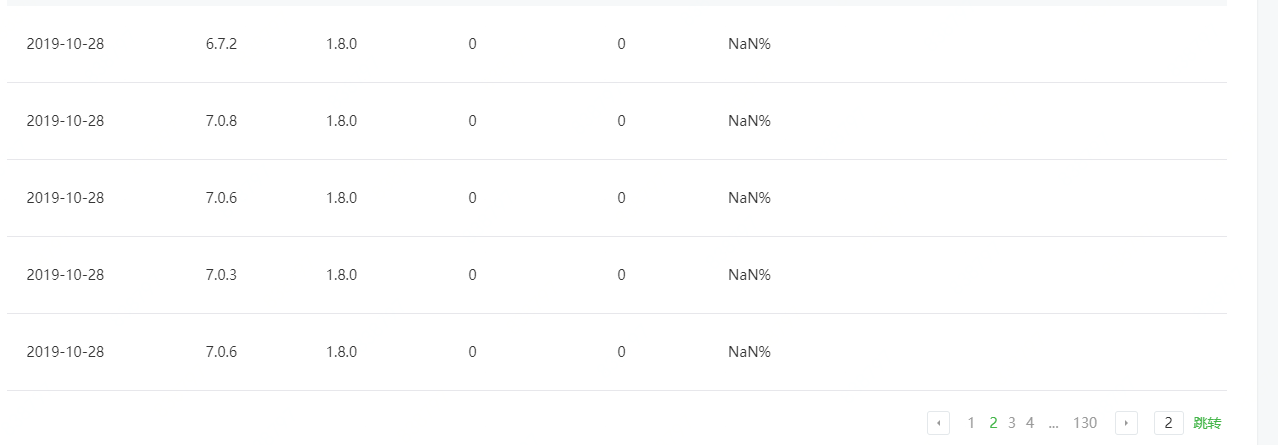This screenshot has width=1278, height=445.
Task: Click the date in the 6.7.2 row
Action: [x=65, y=44]
